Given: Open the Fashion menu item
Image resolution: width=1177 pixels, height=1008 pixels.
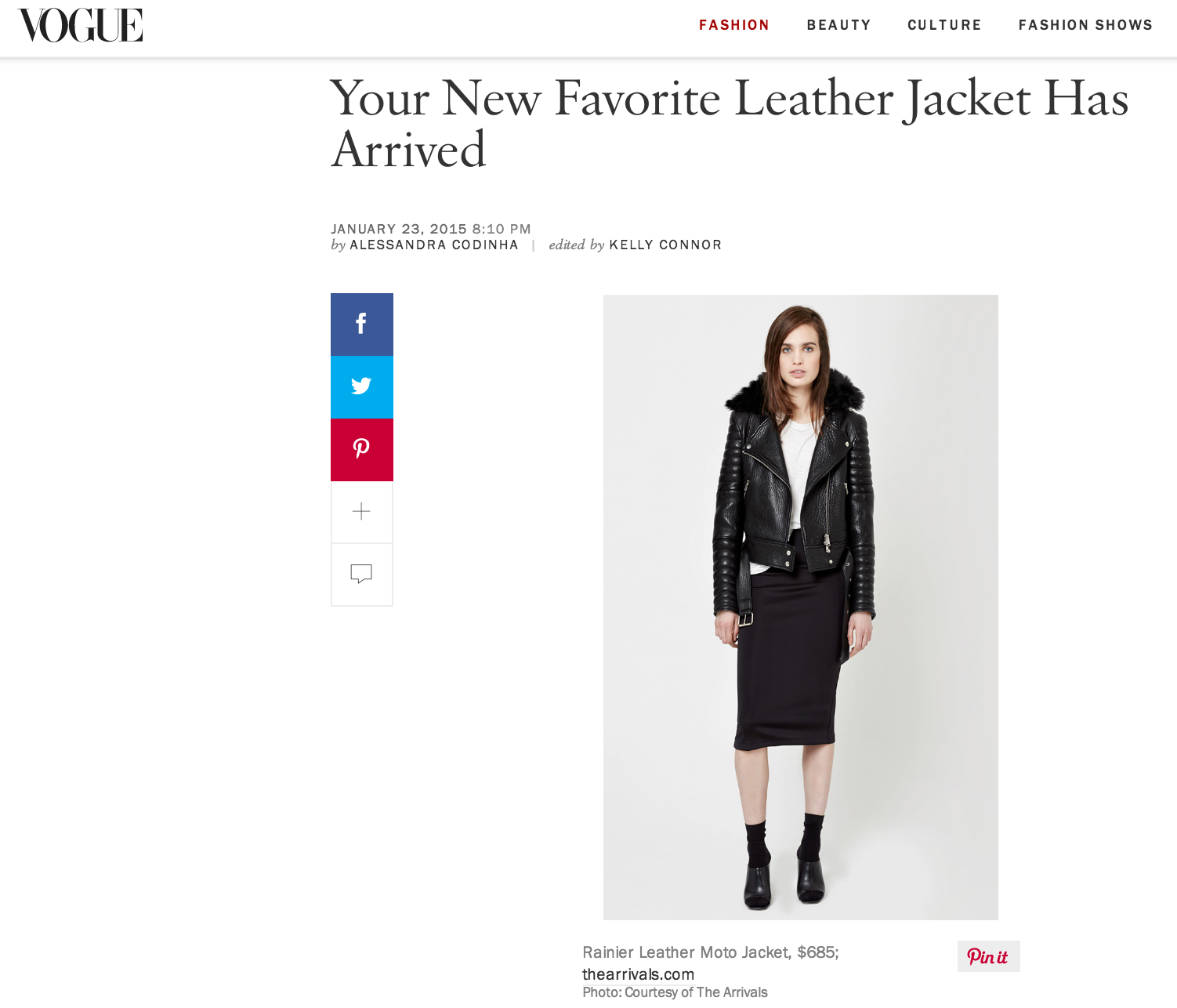Looking at the screenshot, I should (x=734, y=25).
